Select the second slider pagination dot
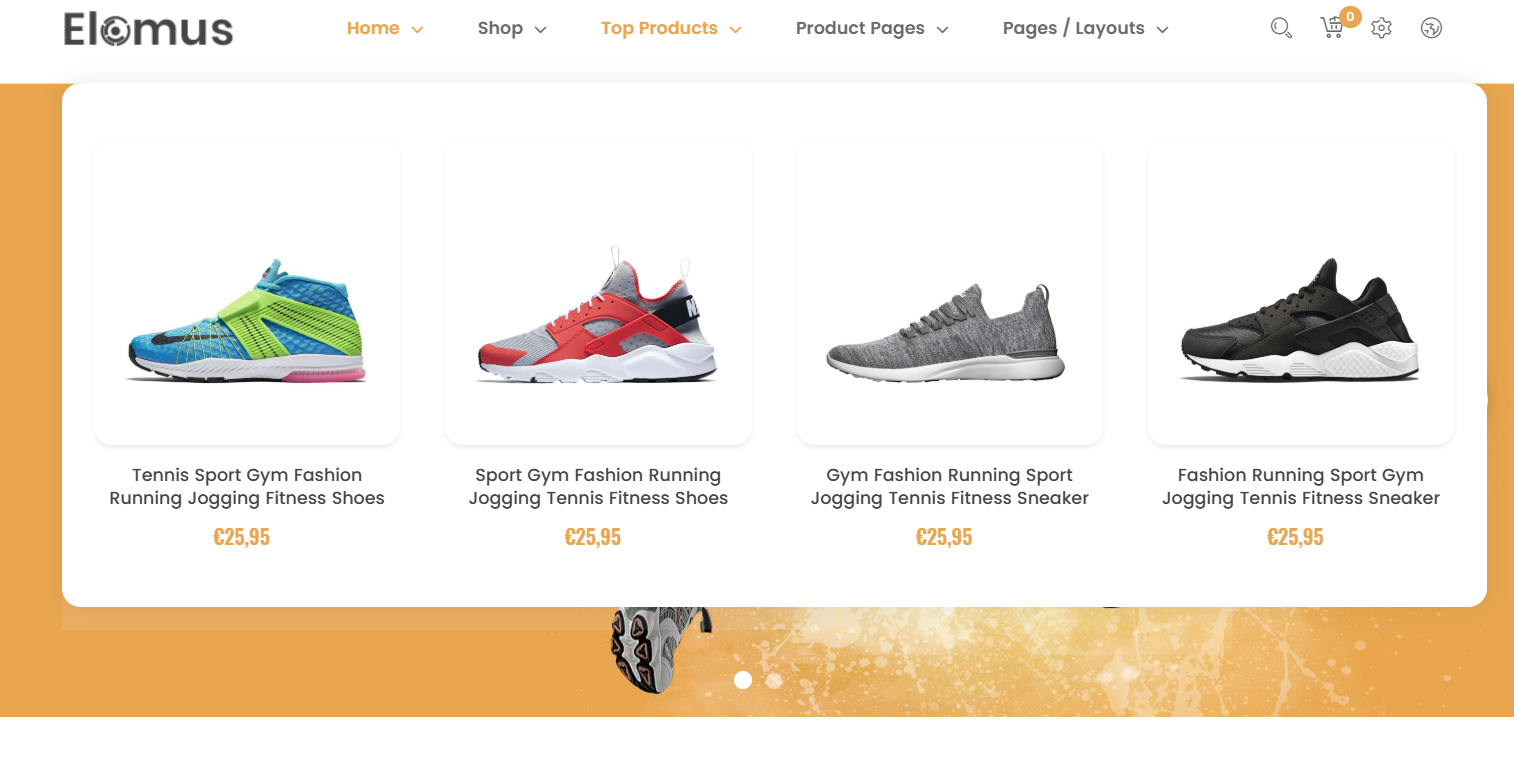Viewport: 1514px width, 761px height. click(x=773, y=680)
